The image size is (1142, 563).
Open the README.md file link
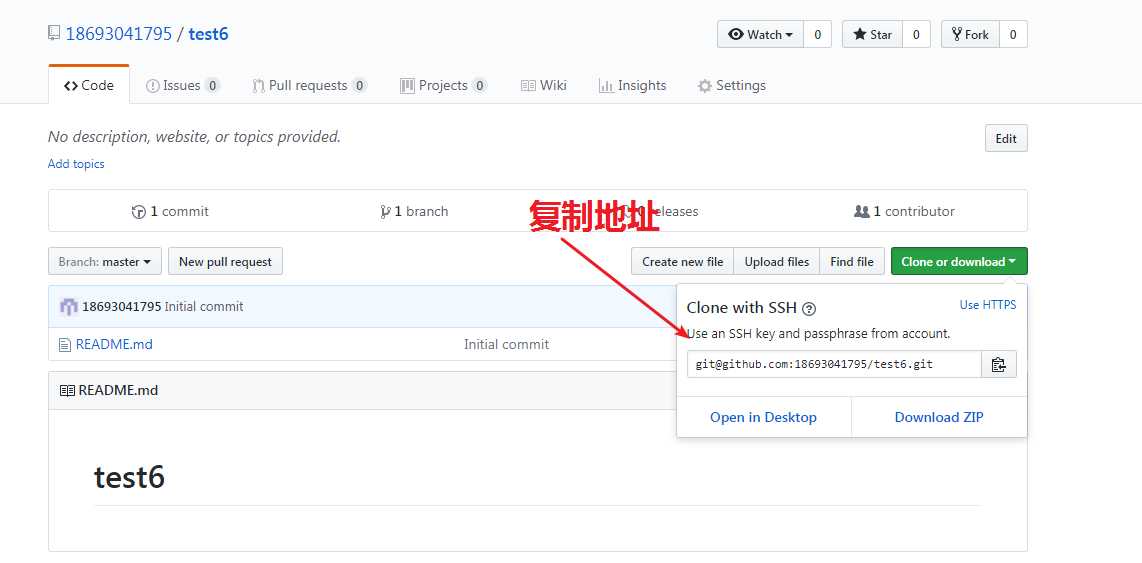114,345
